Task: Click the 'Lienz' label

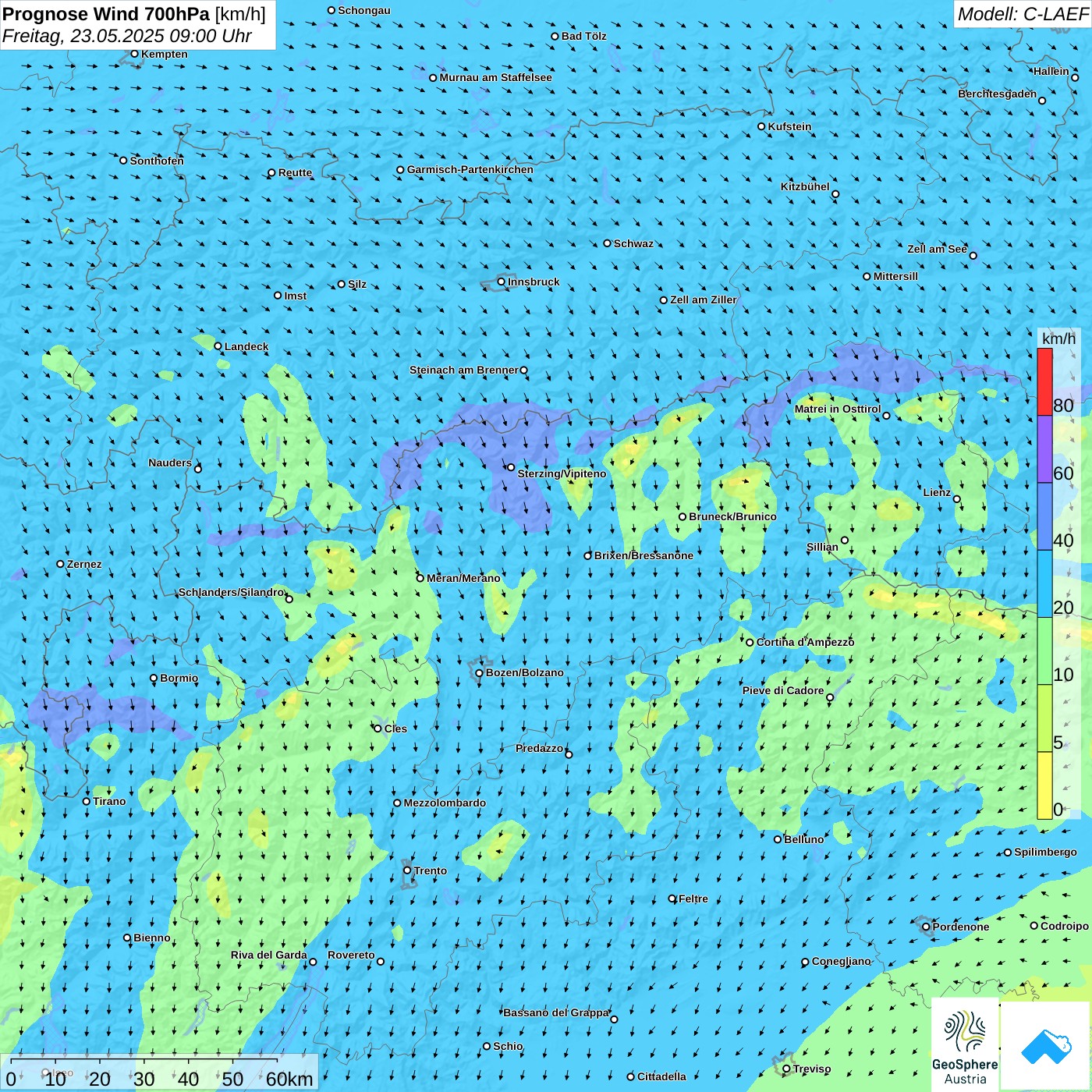Action: coord(937,492)
